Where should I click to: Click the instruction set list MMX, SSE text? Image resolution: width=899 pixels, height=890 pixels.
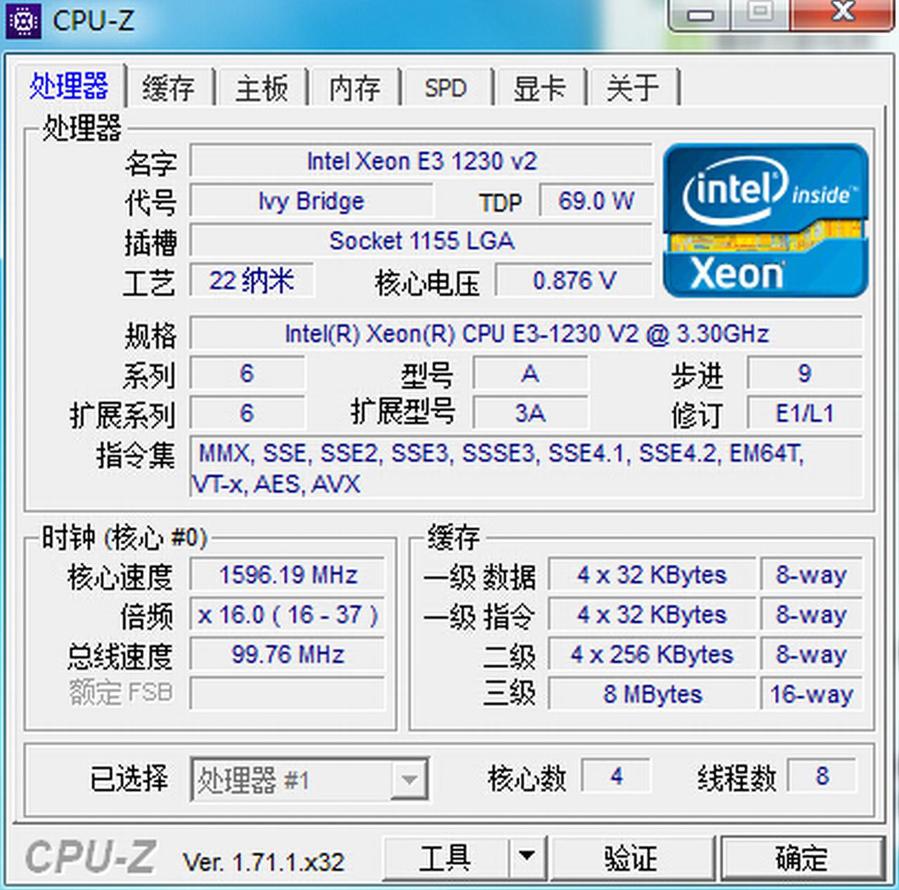pos(526,468)
